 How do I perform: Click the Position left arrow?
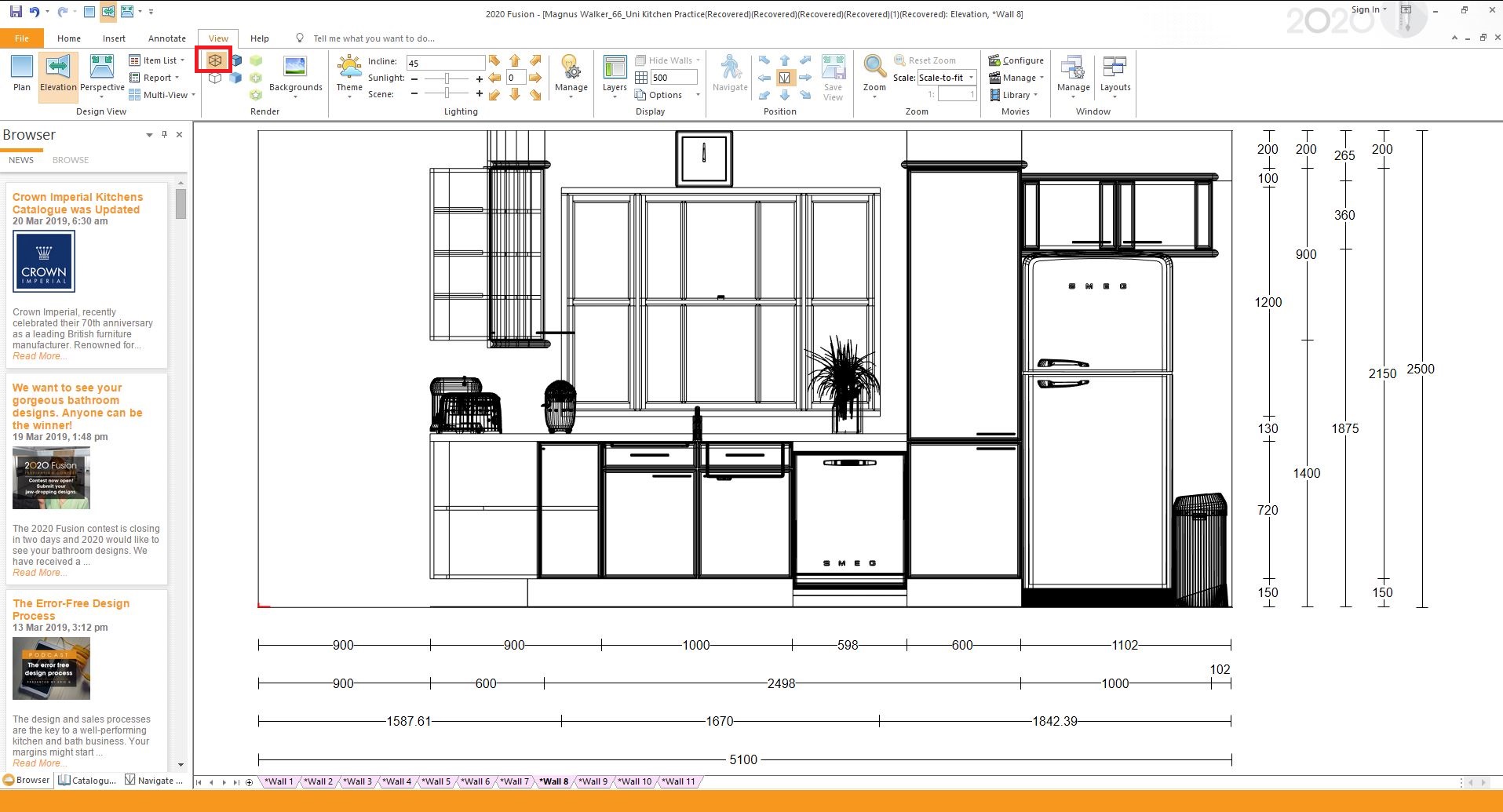click(x=764, y=78)
